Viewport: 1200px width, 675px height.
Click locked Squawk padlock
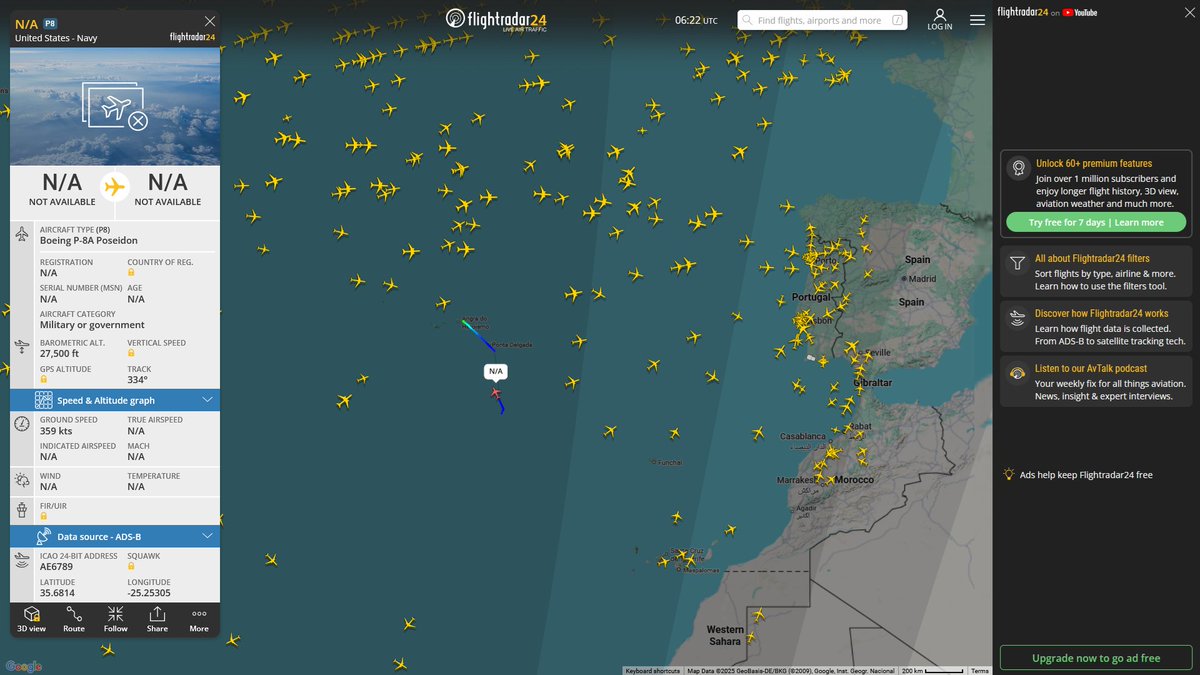coord(131,568)
